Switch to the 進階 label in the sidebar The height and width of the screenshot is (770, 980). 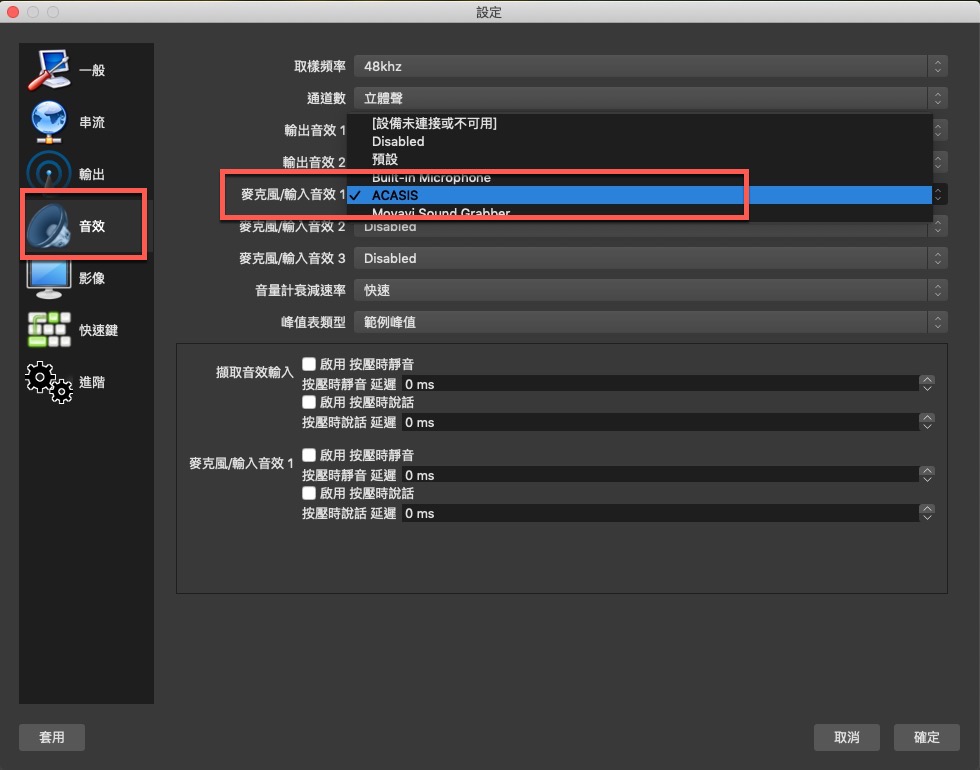92,382
